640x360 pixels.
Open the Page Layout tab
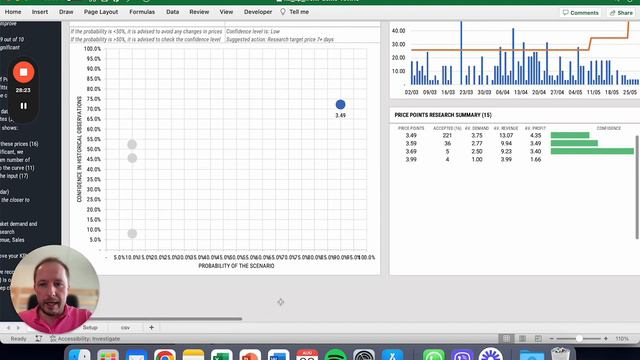point(101,12)
